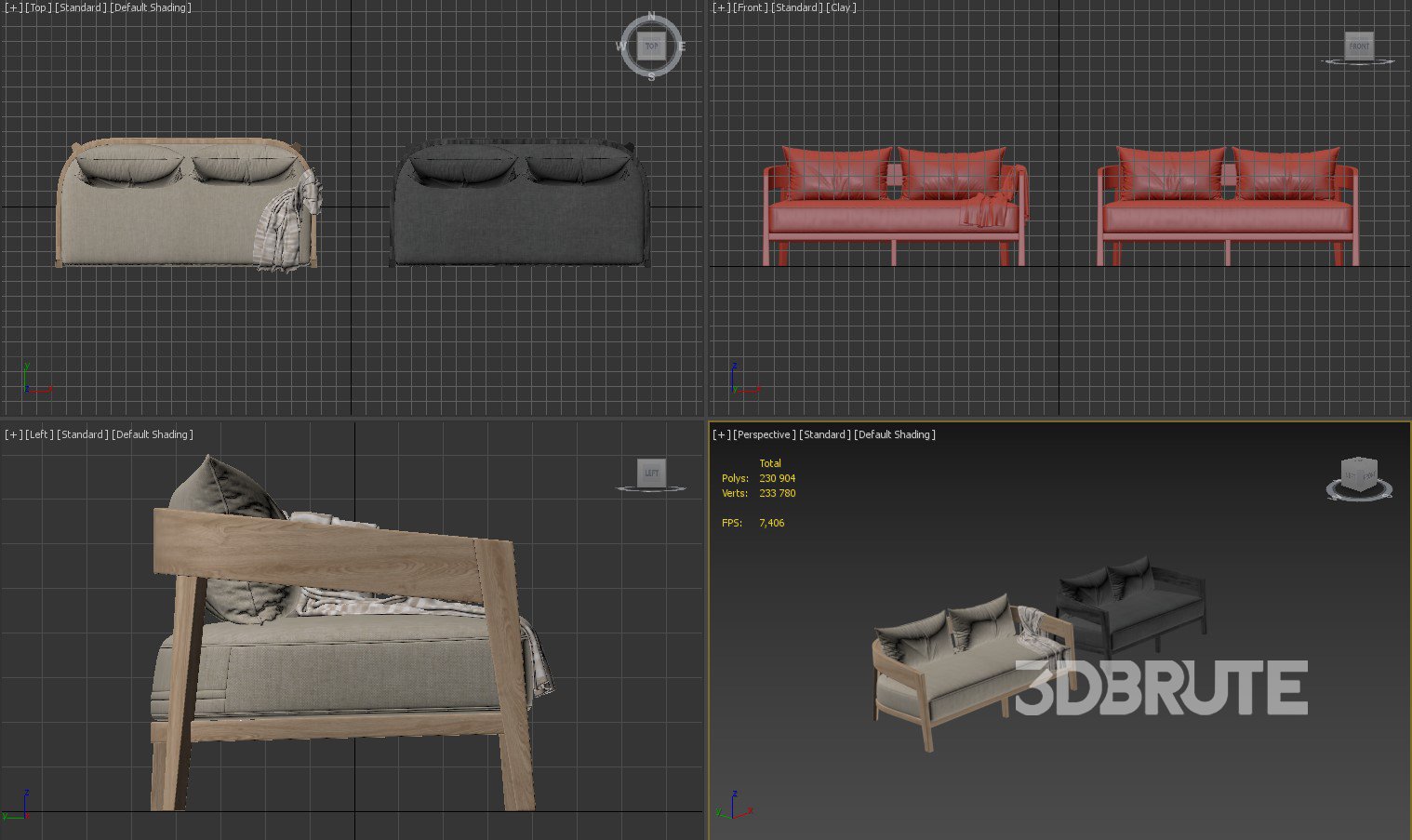Click the E compass marker on the Top ViewCube

click(682, 47)
